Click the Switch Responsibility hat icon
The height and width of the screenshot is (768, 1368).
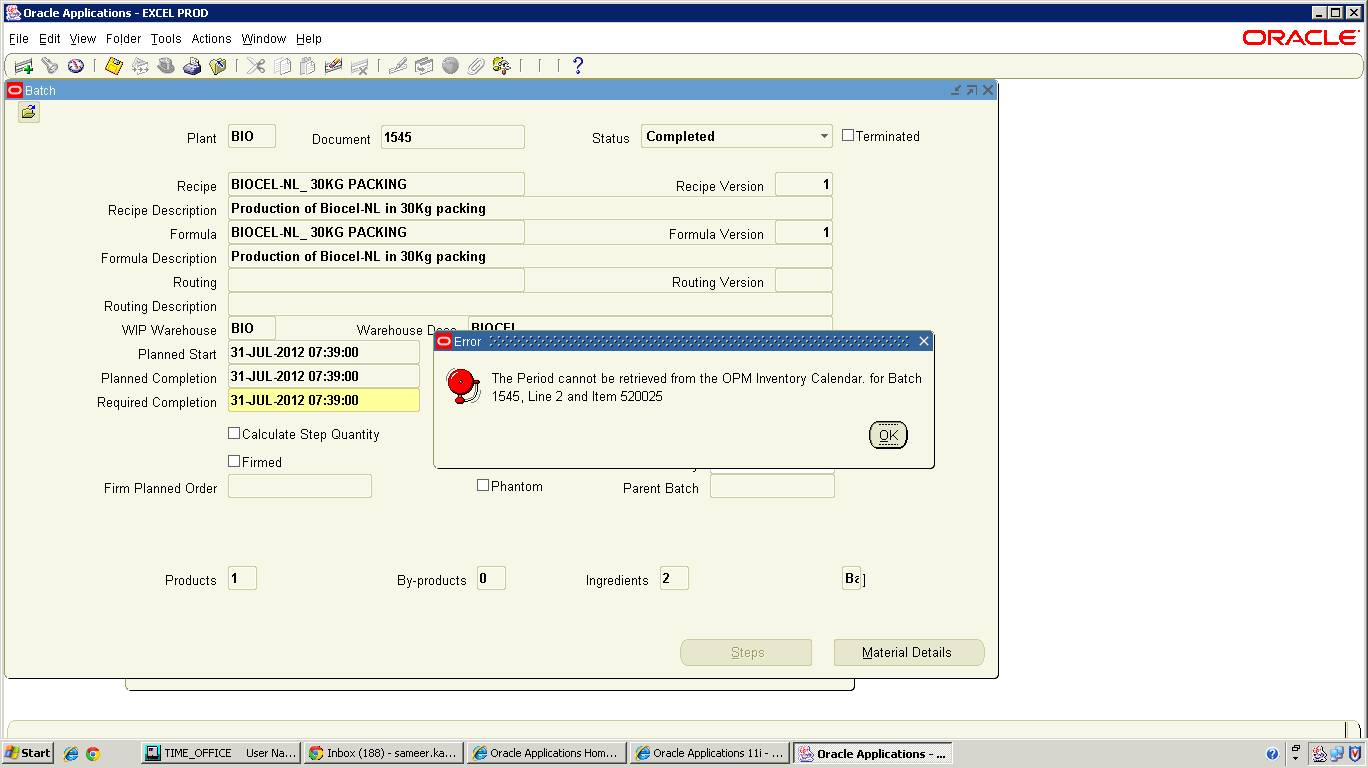pos(166,66)
